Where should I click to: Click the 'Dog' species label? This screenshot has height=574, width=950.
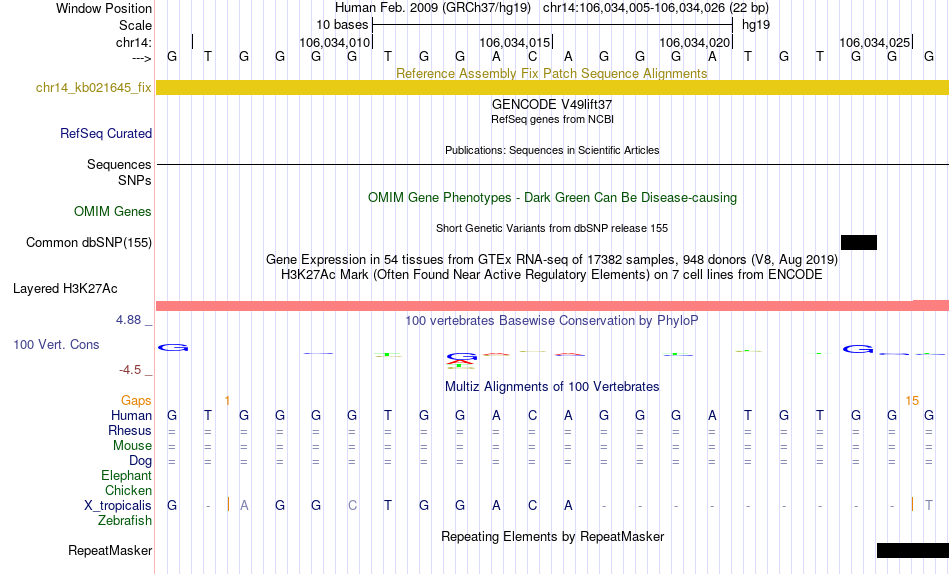click(x=141, y=461)
